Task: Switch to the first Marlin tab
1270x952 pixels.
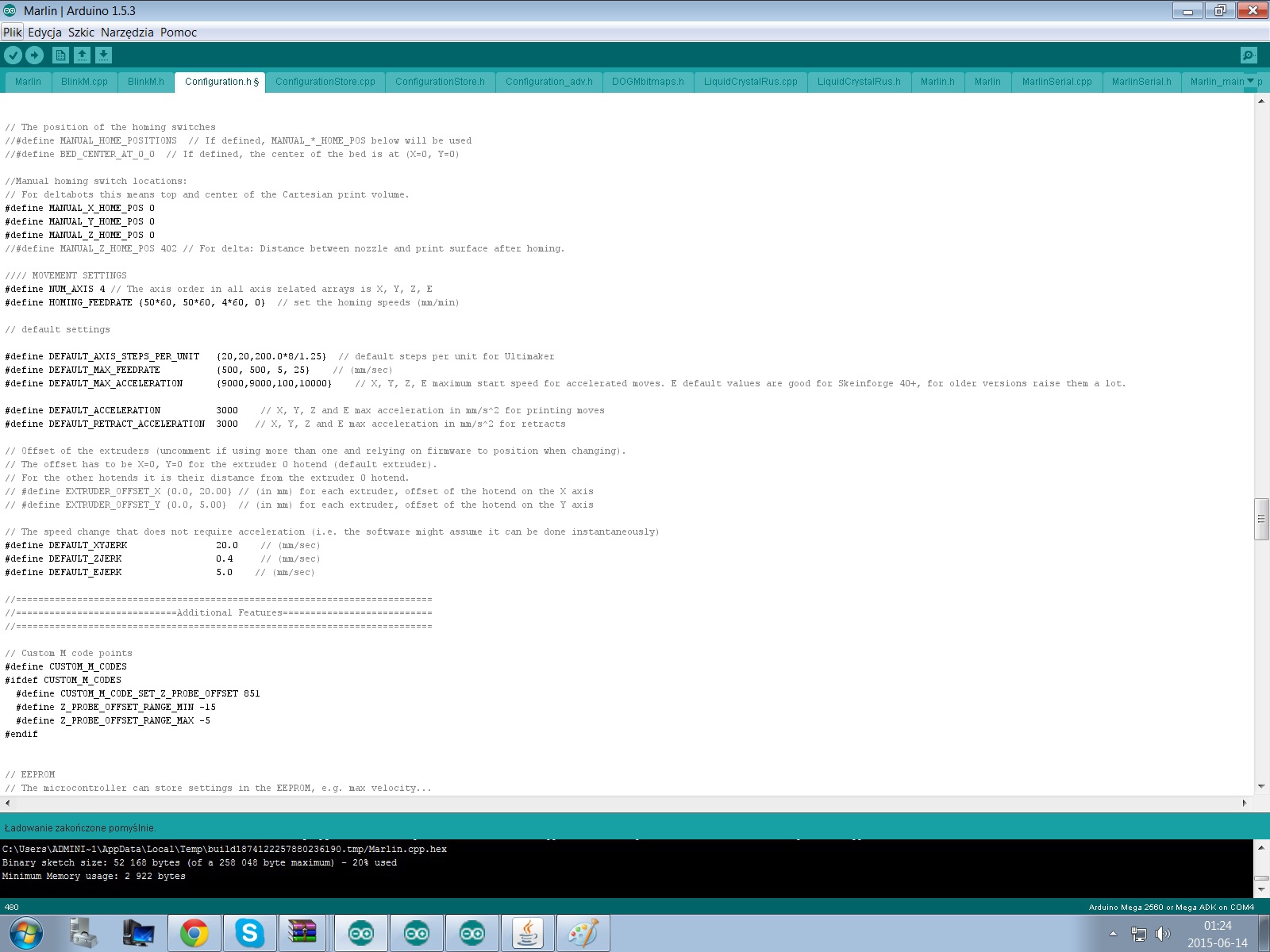Action: click(28, 82)
